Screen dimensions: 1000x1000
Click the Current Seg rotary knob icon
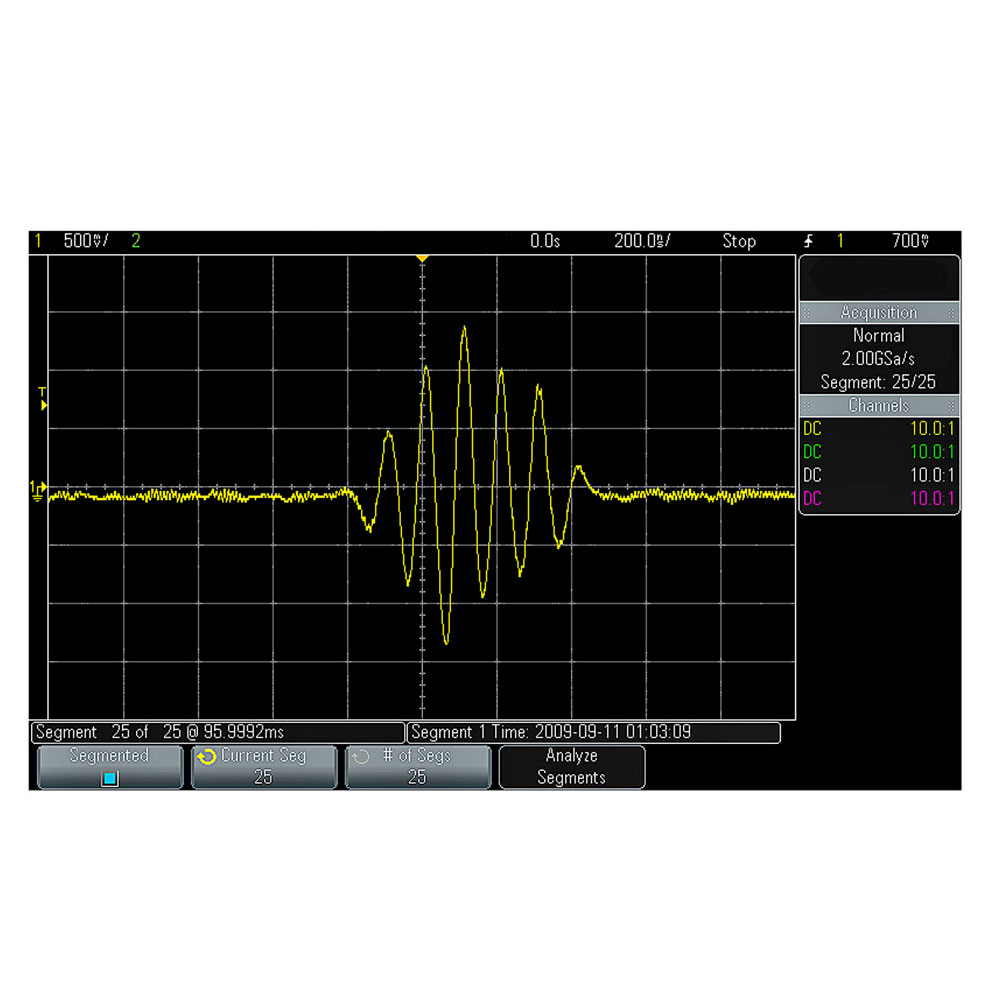pyautogui.click(x=207, y=756)
